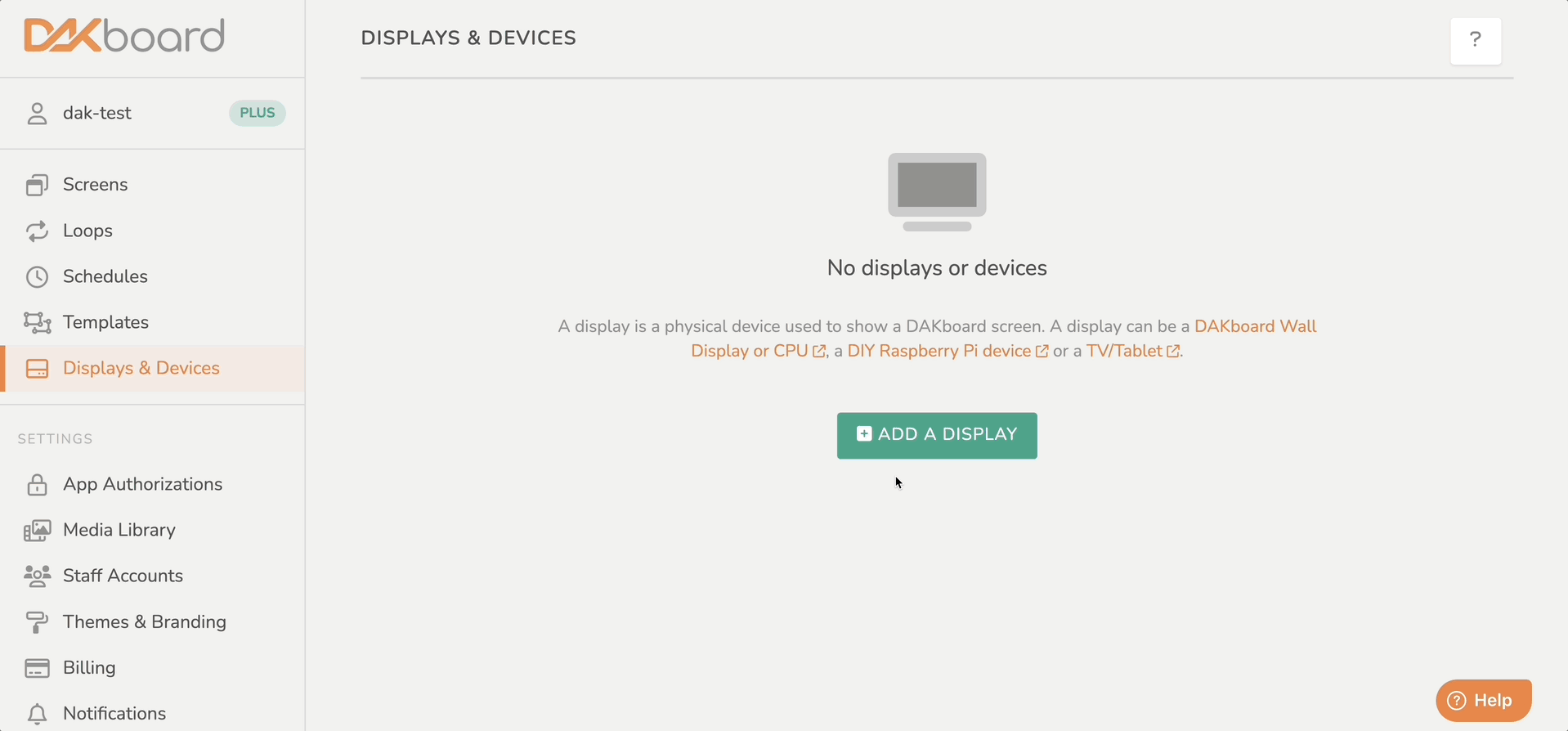
Task: Open the dak-test account name
Action: tap(97, 113)
